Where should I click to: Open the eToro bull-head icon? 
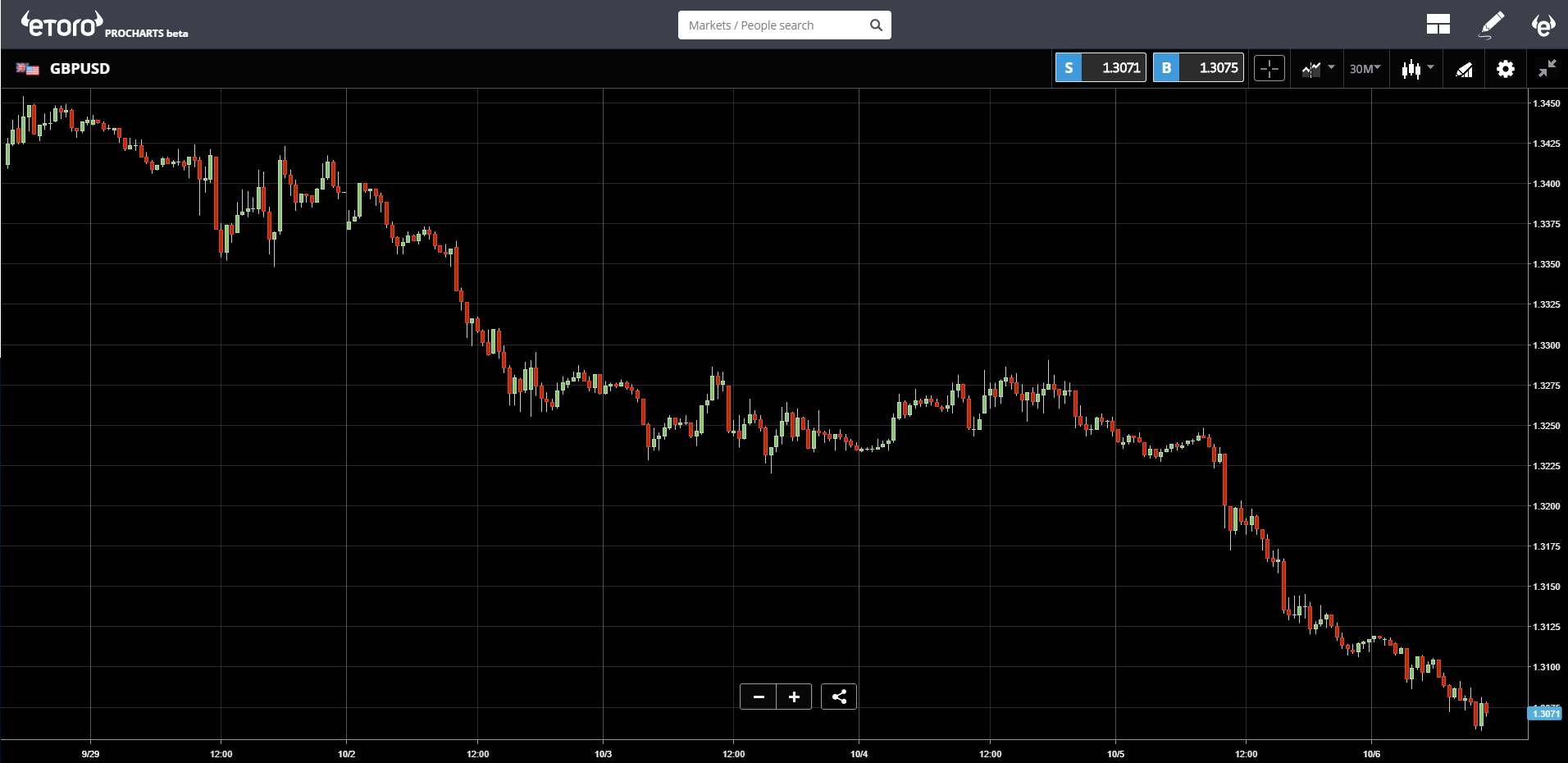(x=1543, y=25)
